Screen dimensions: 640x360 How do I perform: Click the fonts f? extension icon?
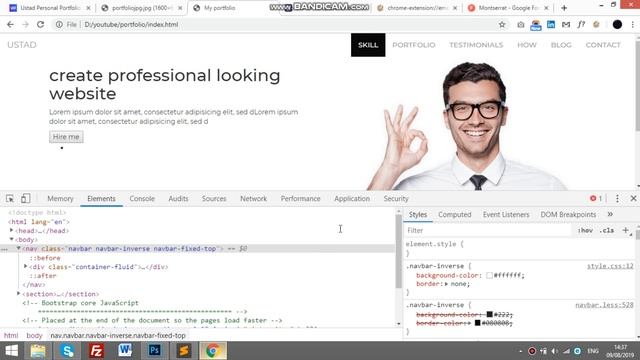coord(581,24)
